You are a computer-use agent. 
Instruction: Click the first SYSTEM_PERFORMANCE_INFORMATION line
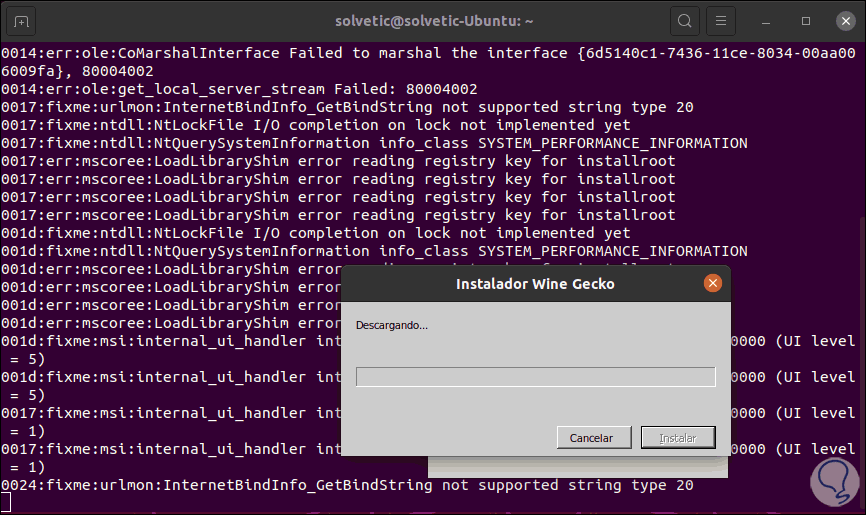374,143
